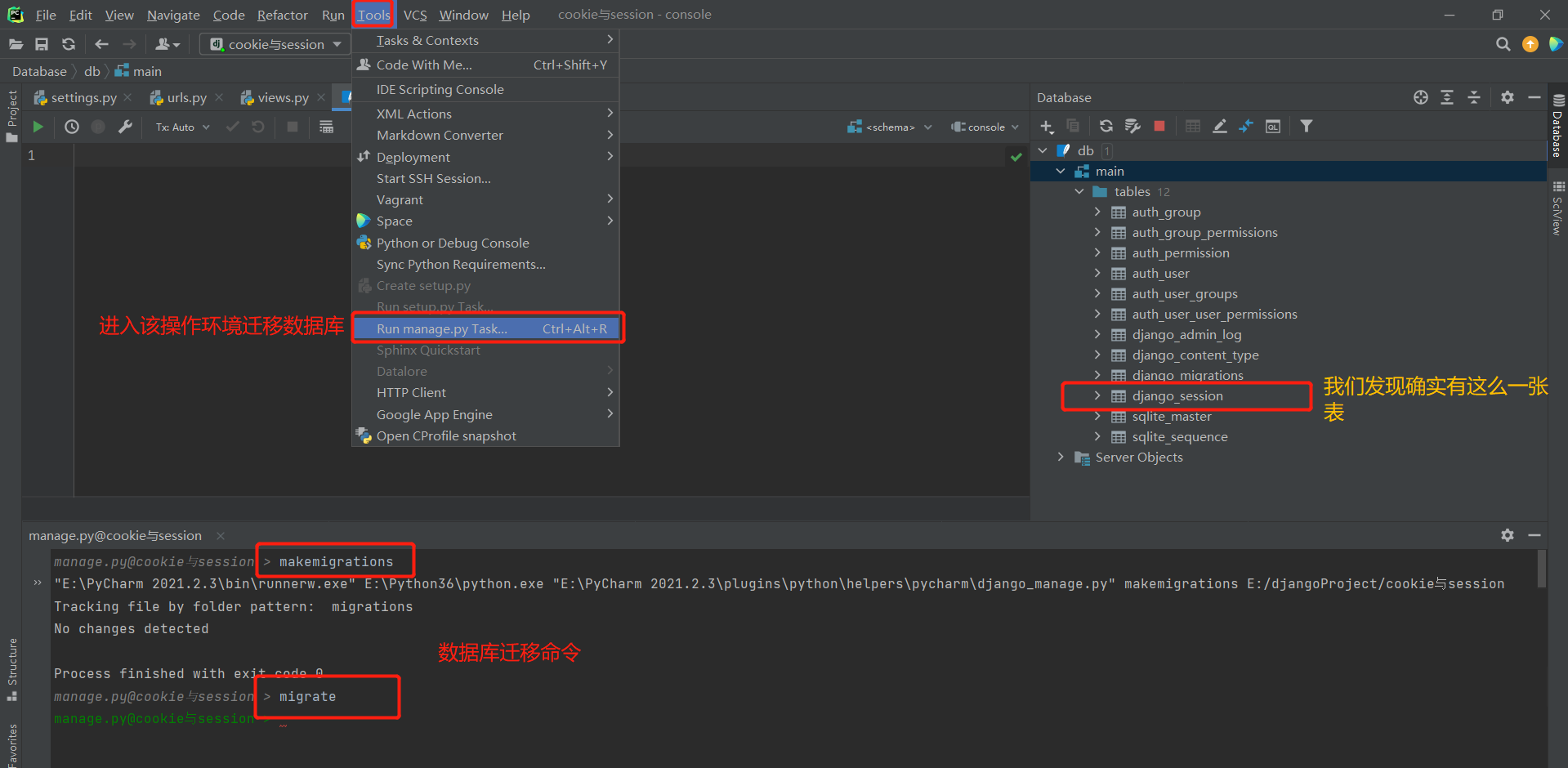
Task: Open the VCS menu
Action: coord(415,15)
